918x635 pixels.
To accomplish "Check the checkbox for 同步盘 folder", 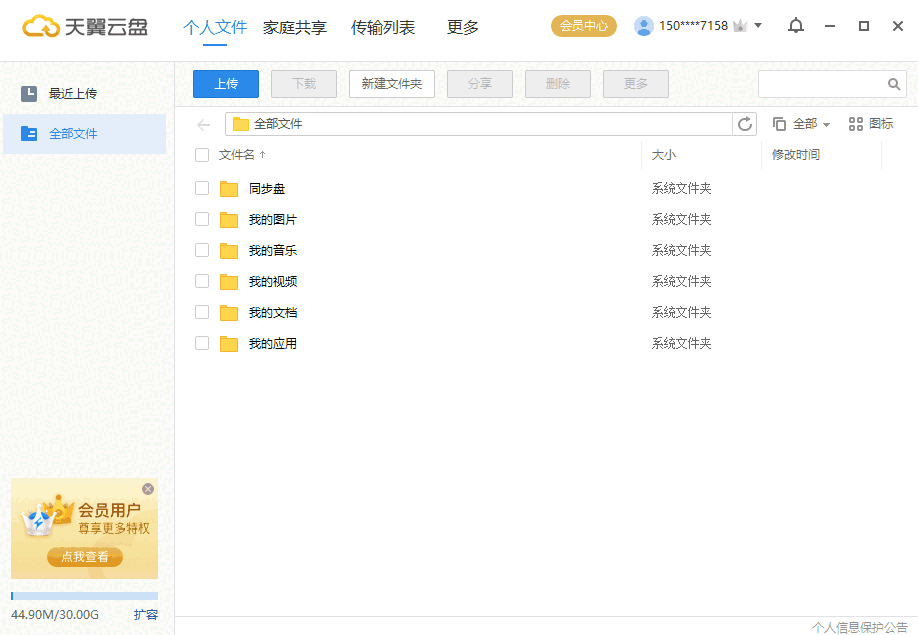I will point(201,188).
